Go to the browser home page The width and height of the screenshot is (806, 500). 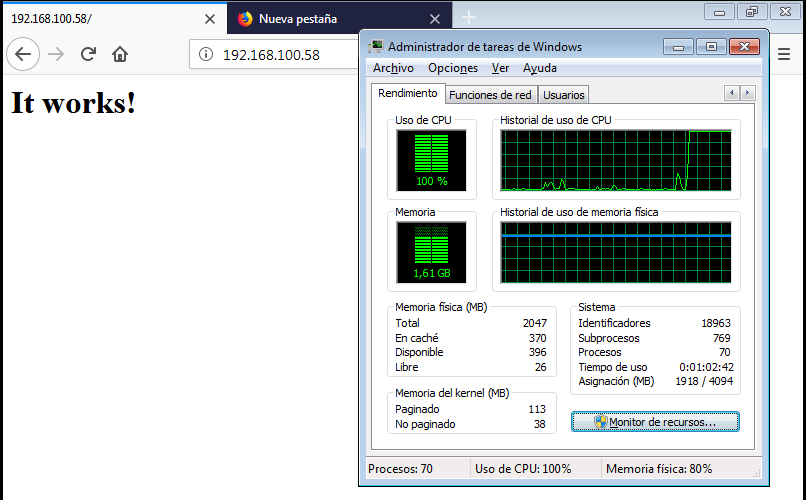coord(120,54)
